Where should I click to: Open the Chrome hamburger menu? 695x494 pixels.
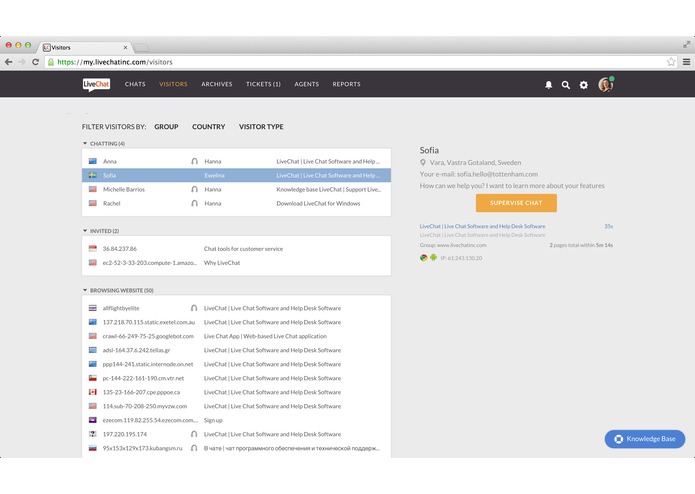[x=686, y=62]
